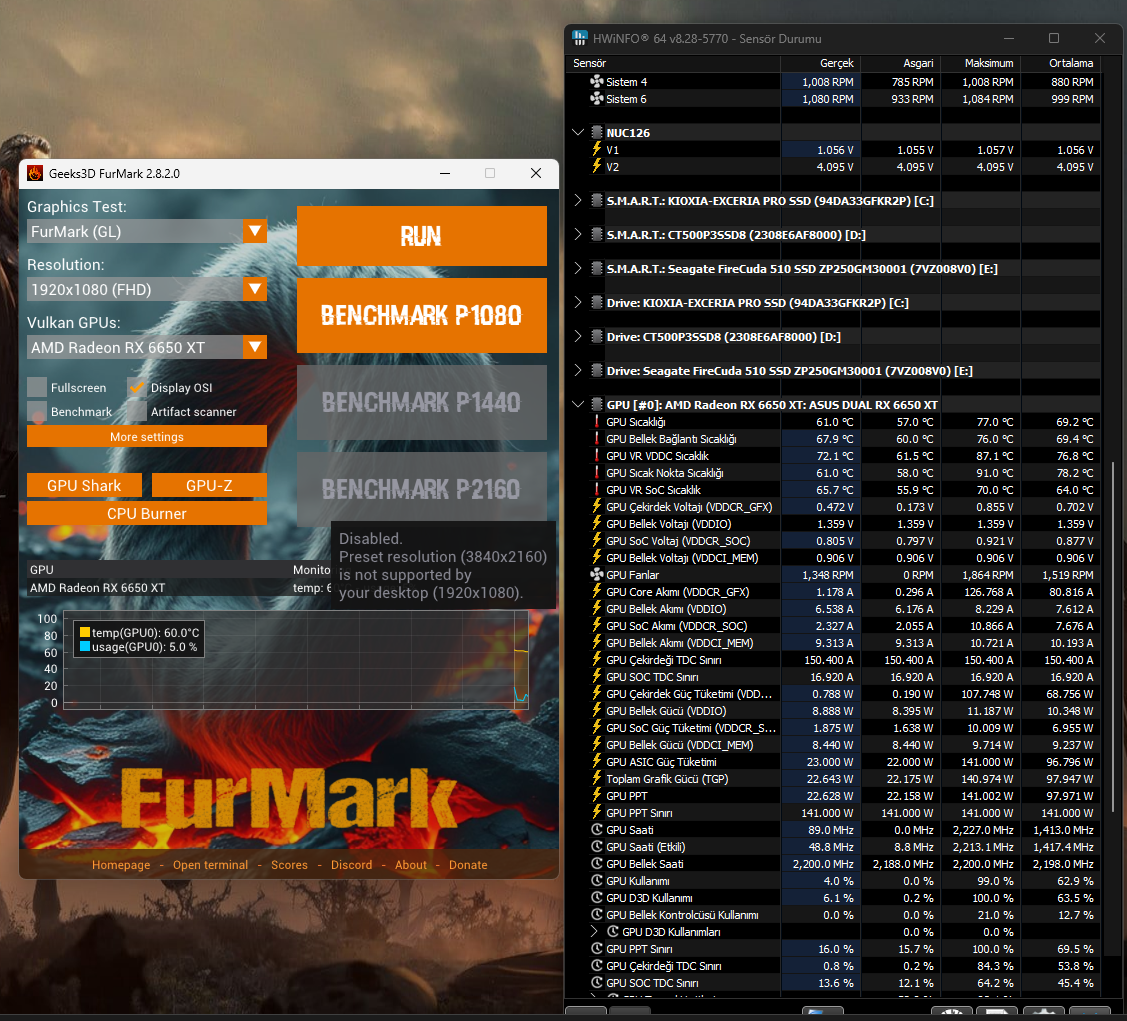Open the Scores link
The width and height of the screenshot is (1127, 1021).
pos(289,865)
